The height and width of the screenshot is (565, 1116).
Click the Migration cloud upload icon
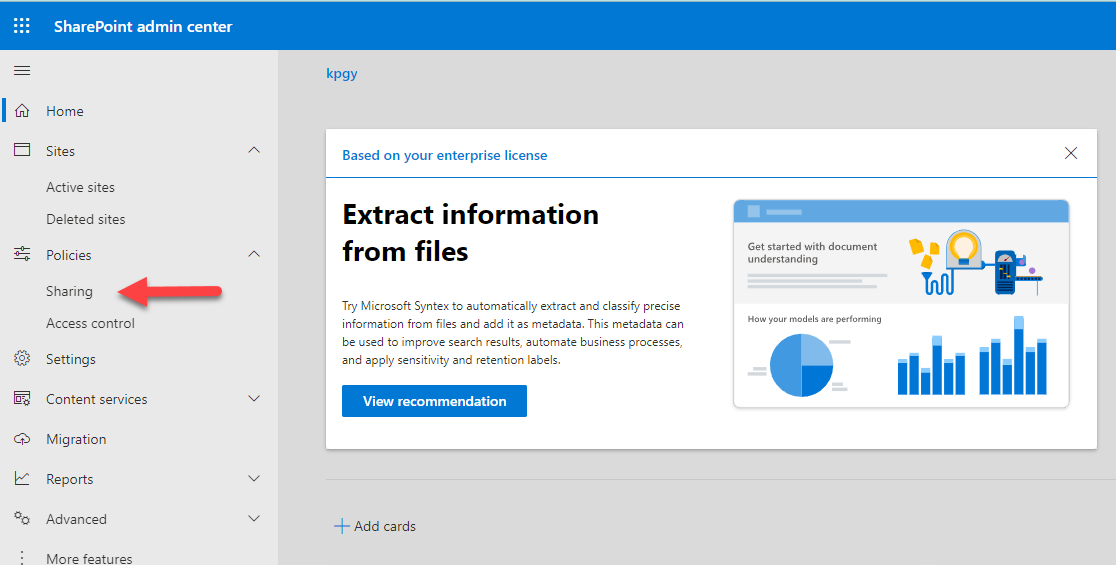coord(22,439)
